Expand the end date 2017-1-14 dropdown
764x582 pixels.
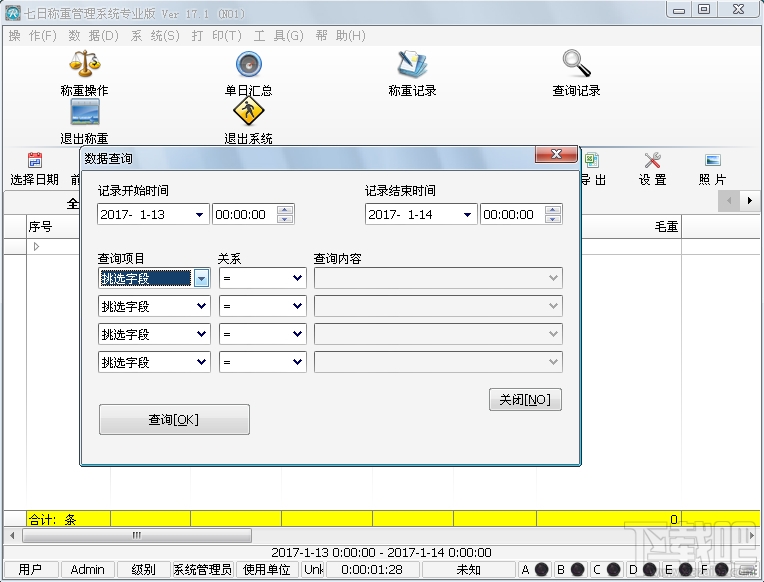click(x=467, y=214)
